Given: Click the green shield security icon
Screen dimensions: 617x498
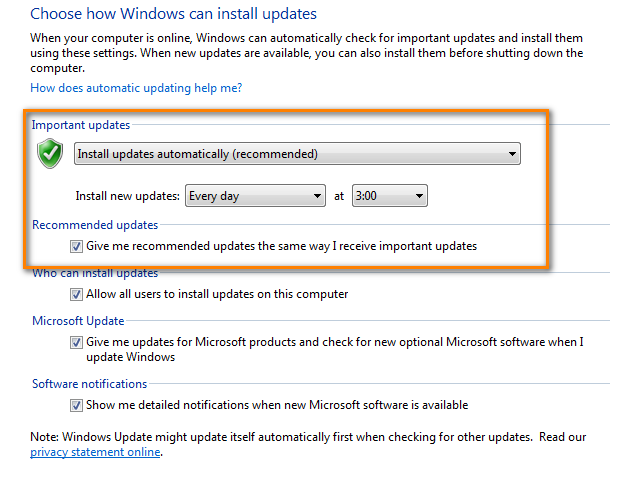Looking at the screenshot, I should coord(50,153).
